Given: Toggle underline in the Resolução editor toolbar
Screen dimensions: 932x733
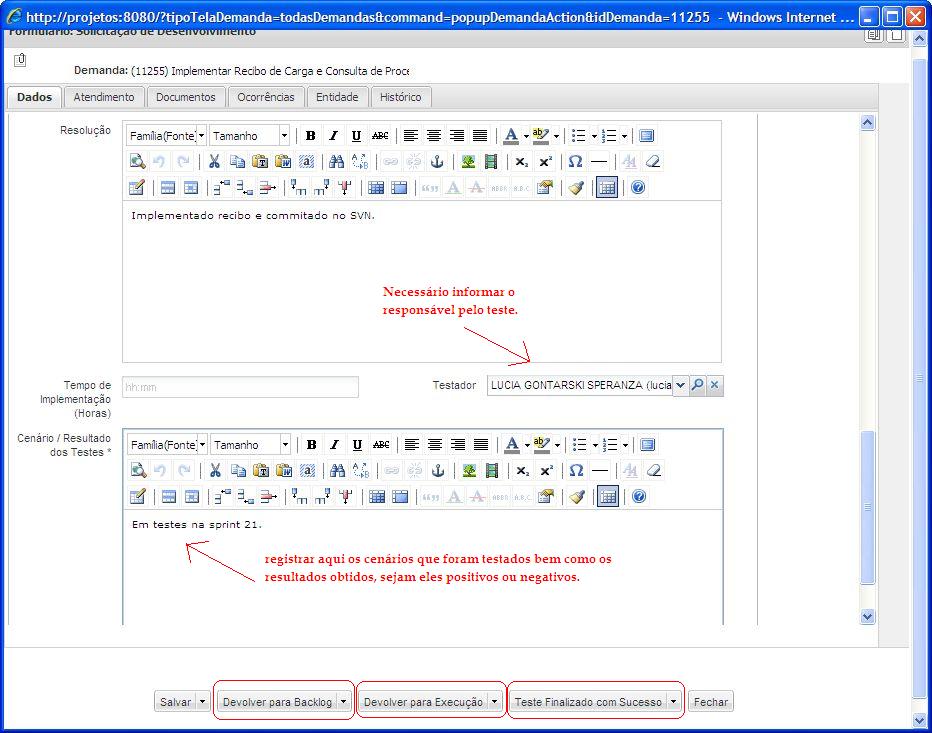Looking at the screenshot, I should tap(356, 136).
